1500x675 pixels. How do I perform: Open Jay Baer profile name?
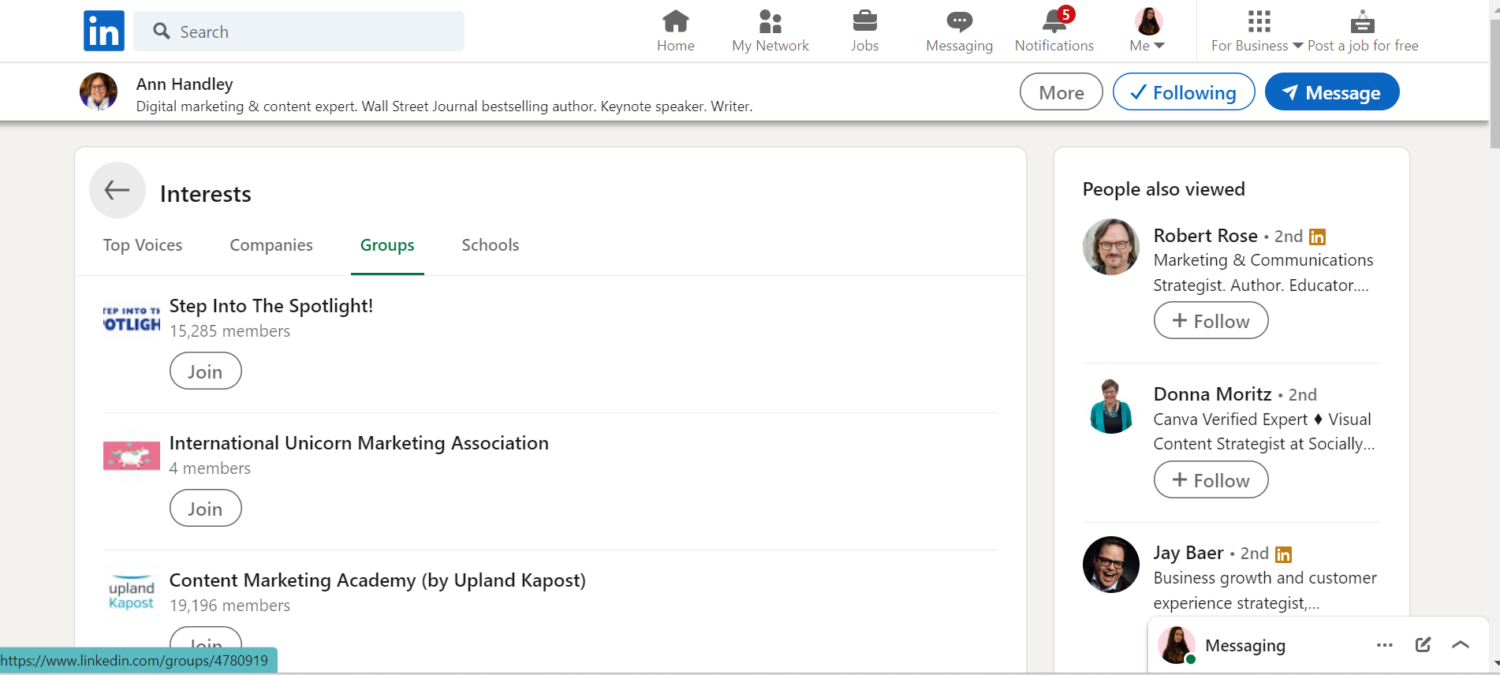1188,553
